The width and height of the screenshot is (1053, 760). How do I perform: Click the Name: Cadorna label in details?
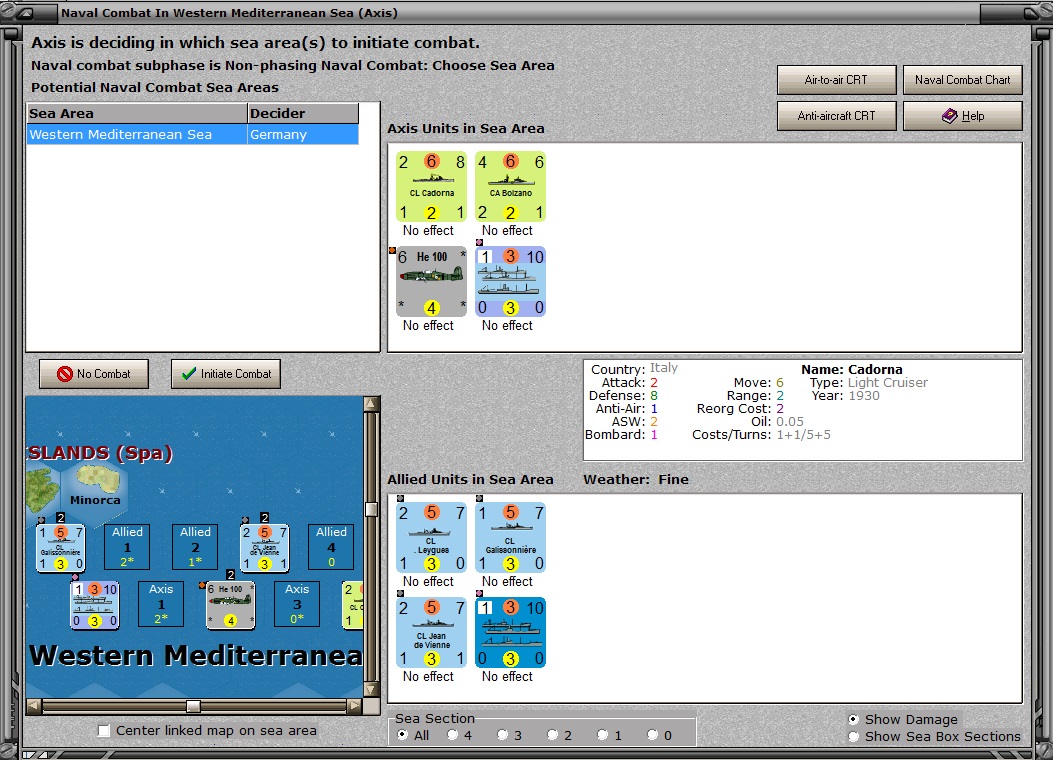(852, 369)
